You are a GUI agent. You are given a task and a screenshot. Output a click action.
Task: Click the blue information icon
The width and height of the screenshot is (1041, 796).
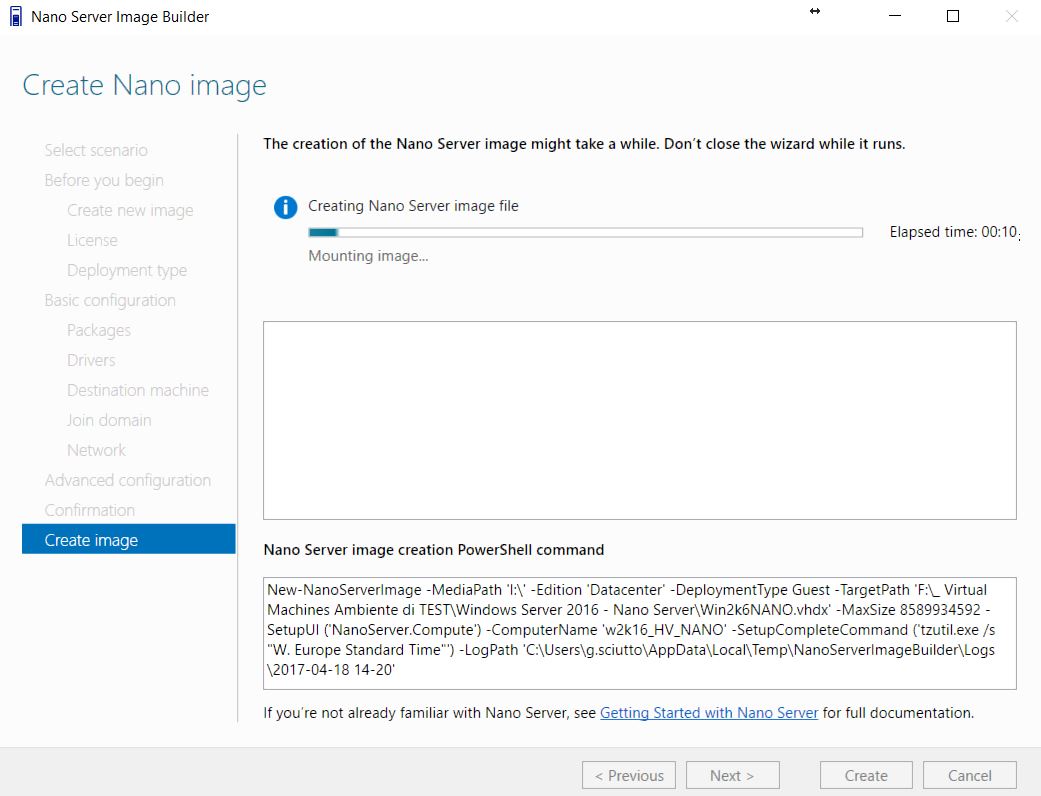285,207
